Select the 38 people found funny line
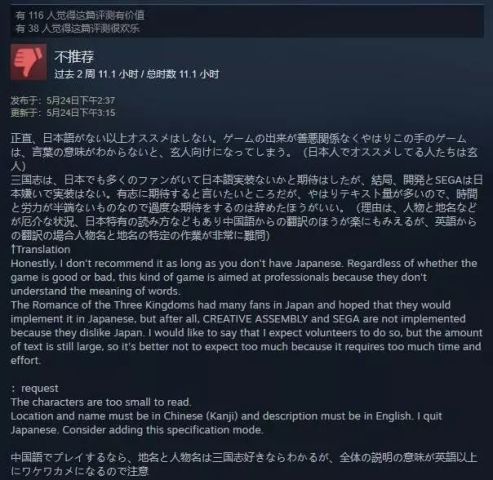Screen dimensions: 493x480 point(77,28)
